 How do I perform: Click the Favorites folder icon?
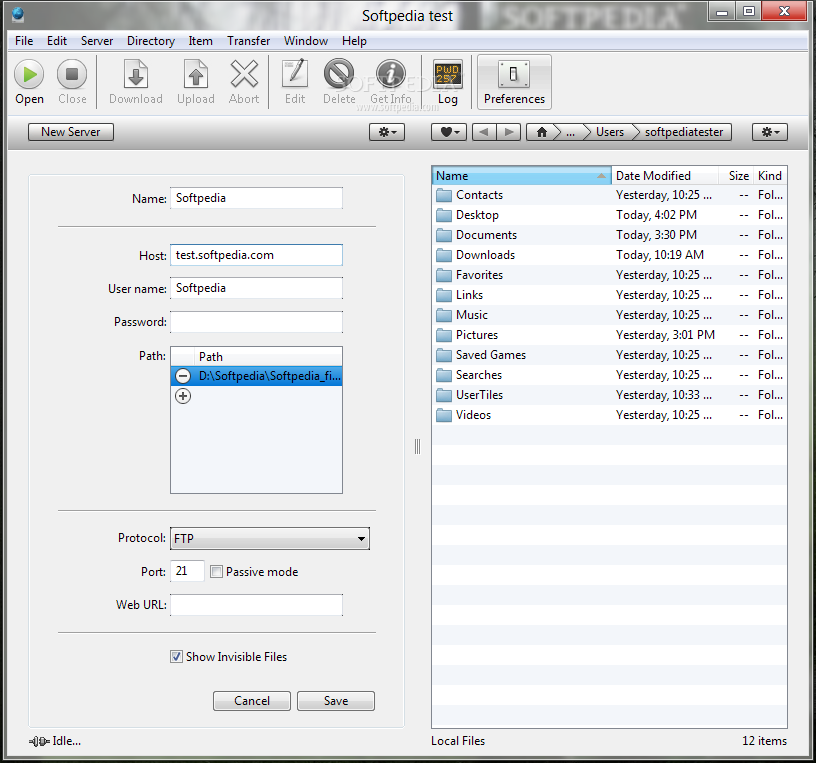(x=444, y=275)
